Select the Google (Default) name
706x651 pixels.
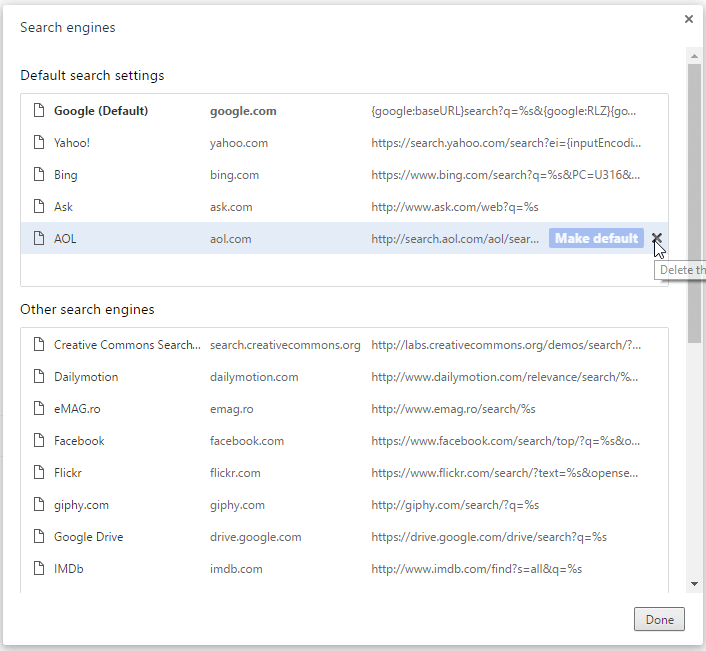[101, 111]
